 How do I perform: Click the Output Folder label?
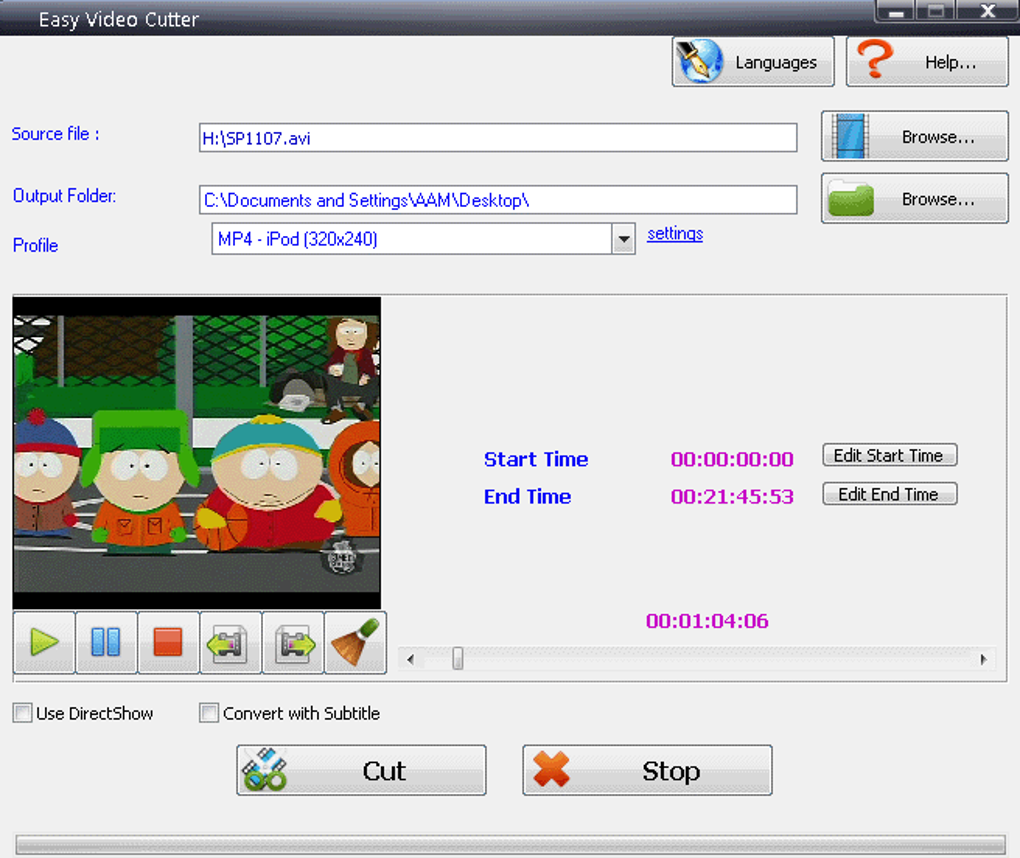[64, 195]
